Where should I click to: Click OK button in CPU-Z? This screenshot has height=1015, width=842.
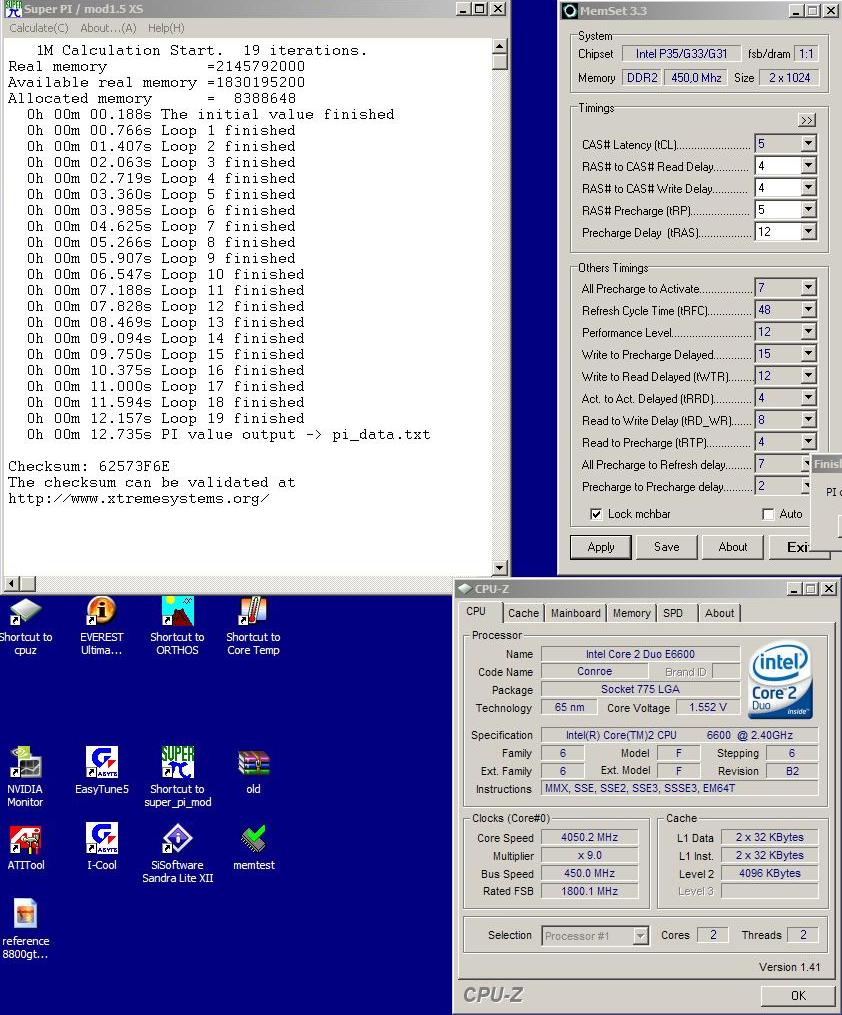point(799,996)
